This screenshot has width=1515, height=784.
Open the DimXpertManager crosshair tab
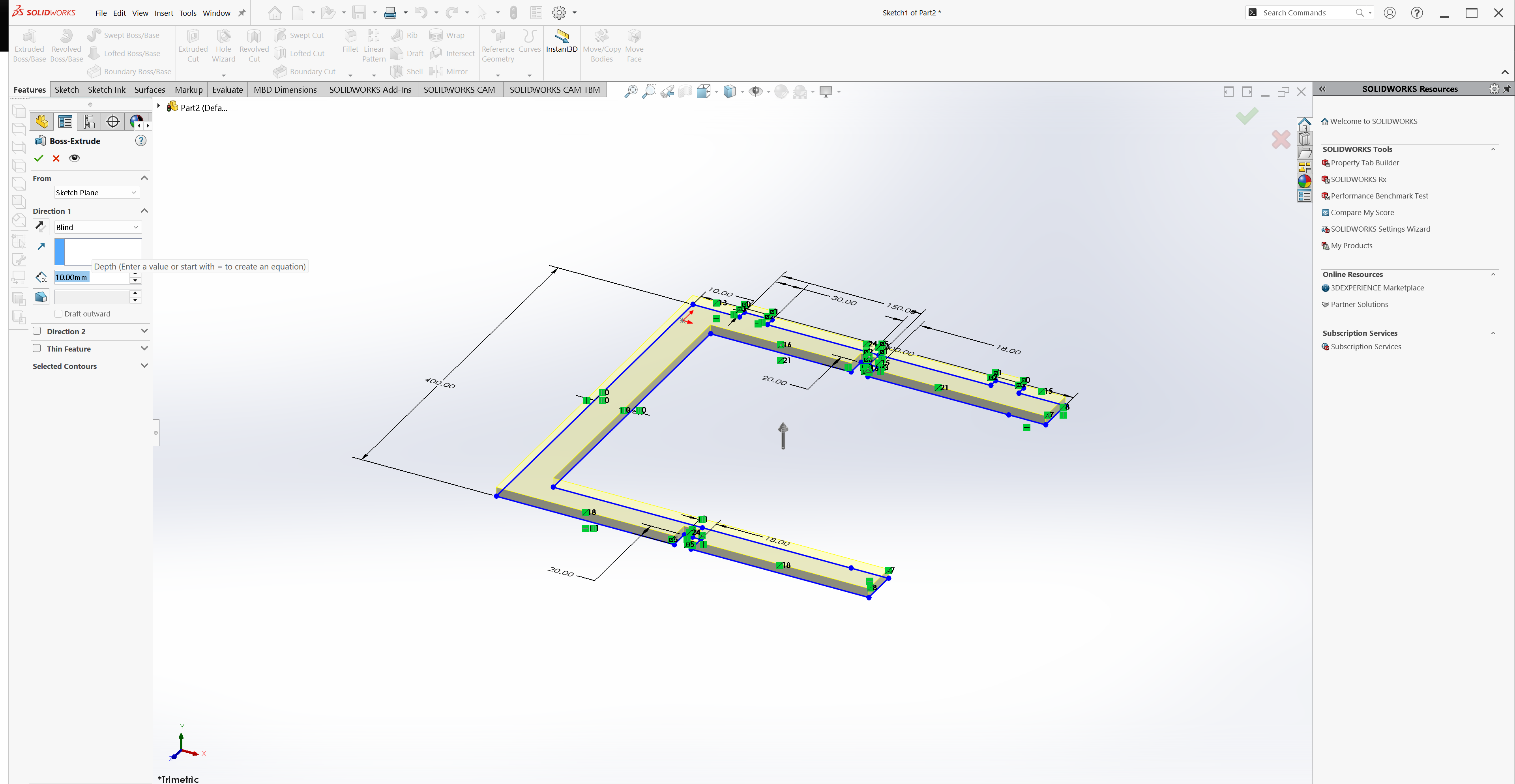(112, 122)
